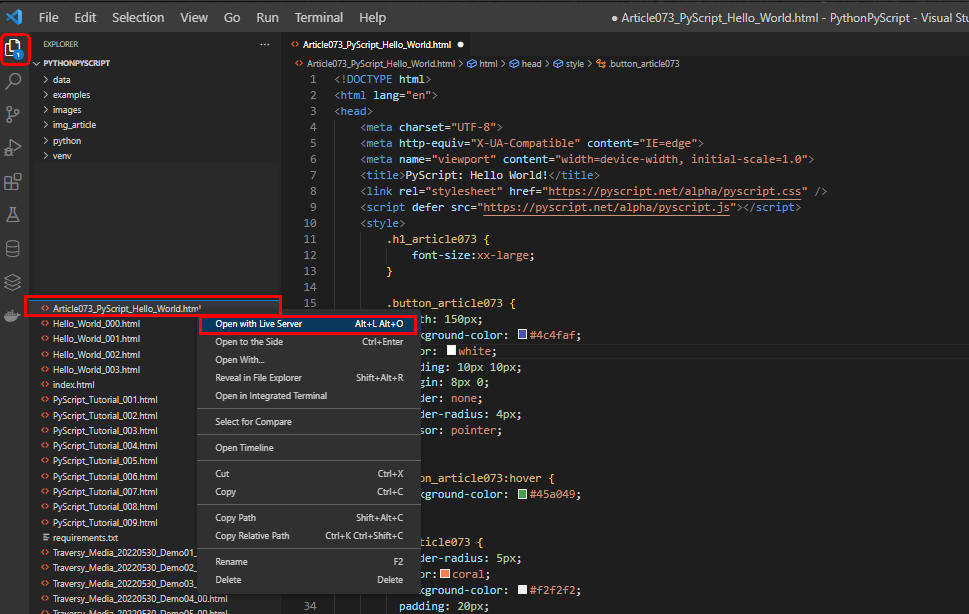Open the Run and Debug view icon
969x614 pixels.
coord(13,148)
